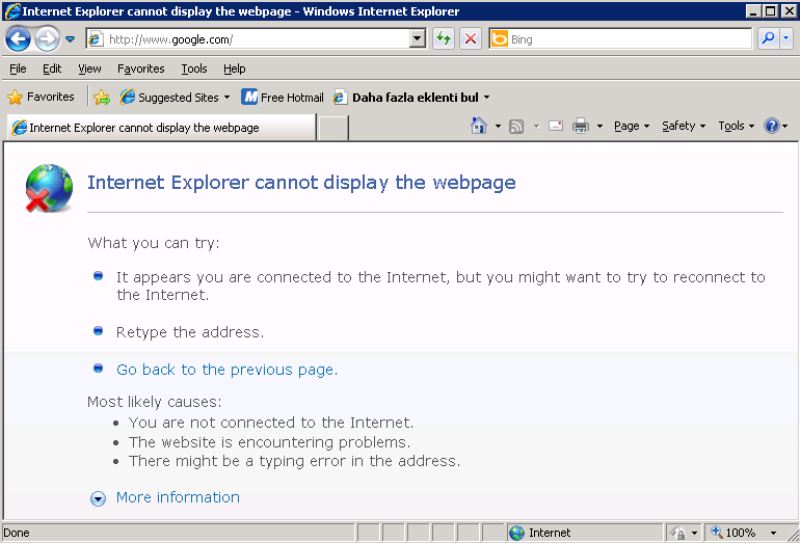Click the Print printer icon
This screenshot has width=800, height=543.
(x=580, y=126)
